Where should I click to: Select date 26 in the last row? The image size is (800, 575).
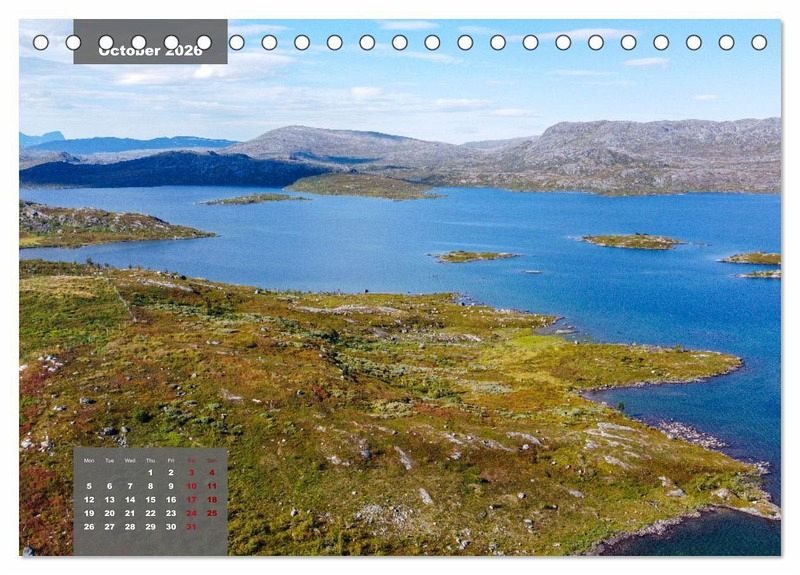[89, 526]
